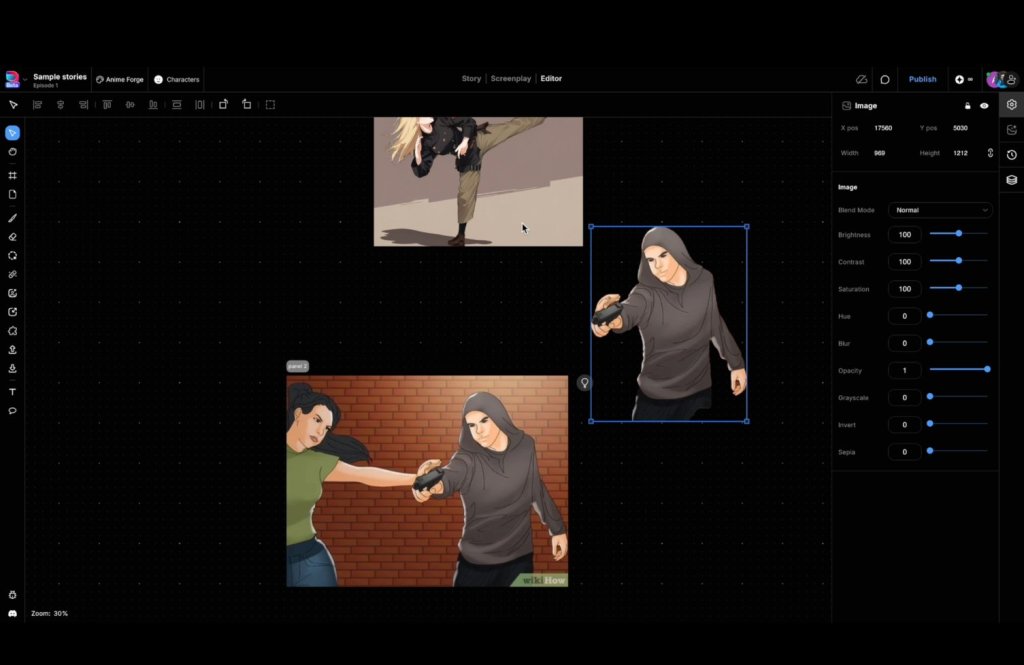The width and height of the screenshot is (1024, 665).
Task: Toggle image visibility eye icon
Action: click(x=984, y=105)
